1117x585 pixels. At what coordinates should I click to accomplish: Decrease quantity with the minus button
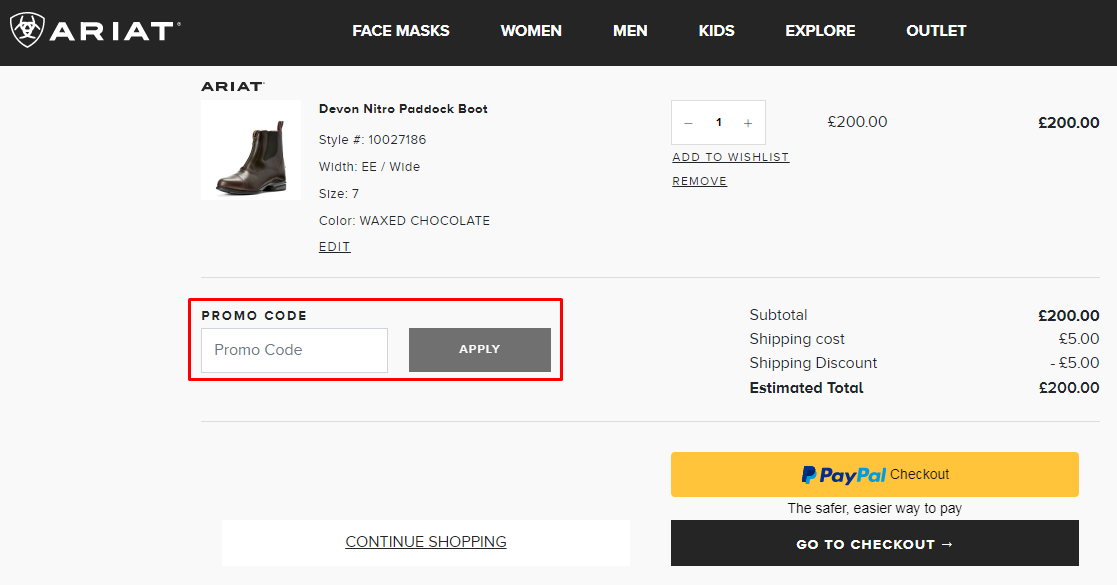click(688, 123)
